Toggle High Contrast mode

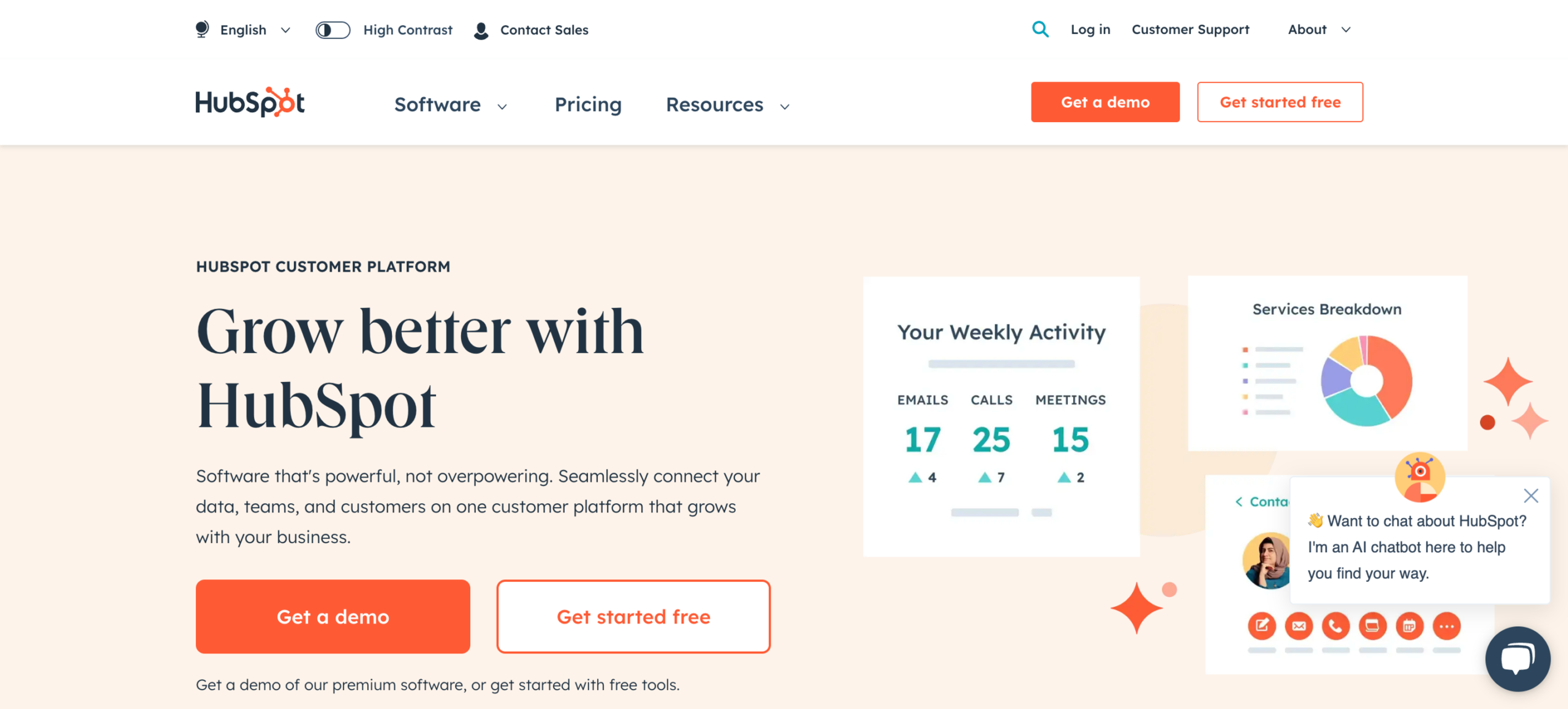tap(332, 29)
